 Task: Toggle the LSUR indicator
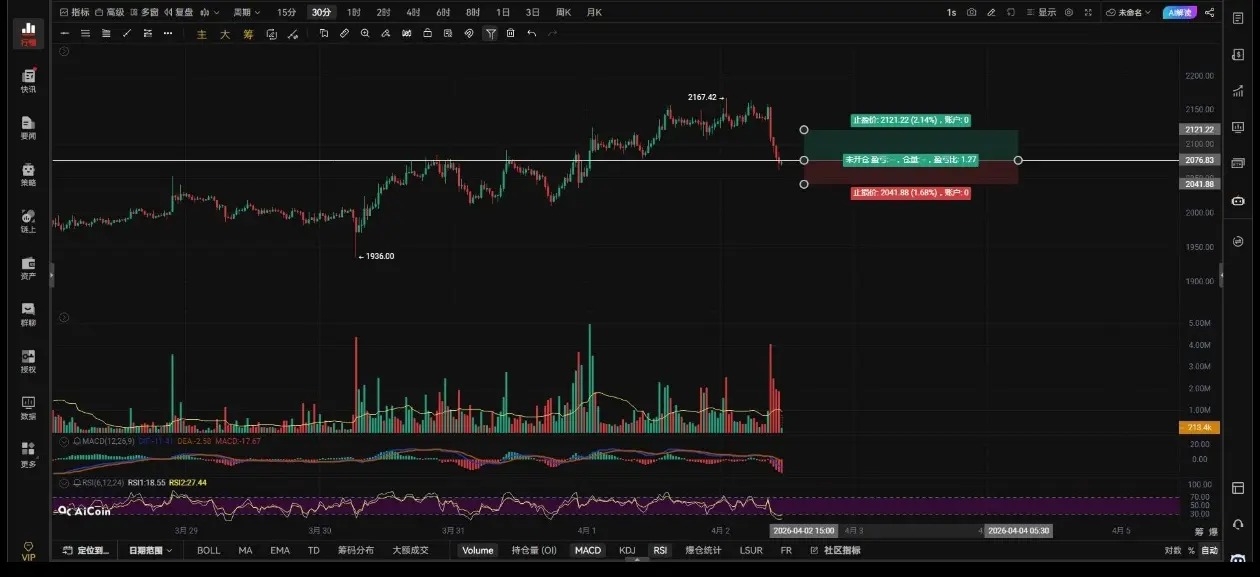tap(751, 550)
